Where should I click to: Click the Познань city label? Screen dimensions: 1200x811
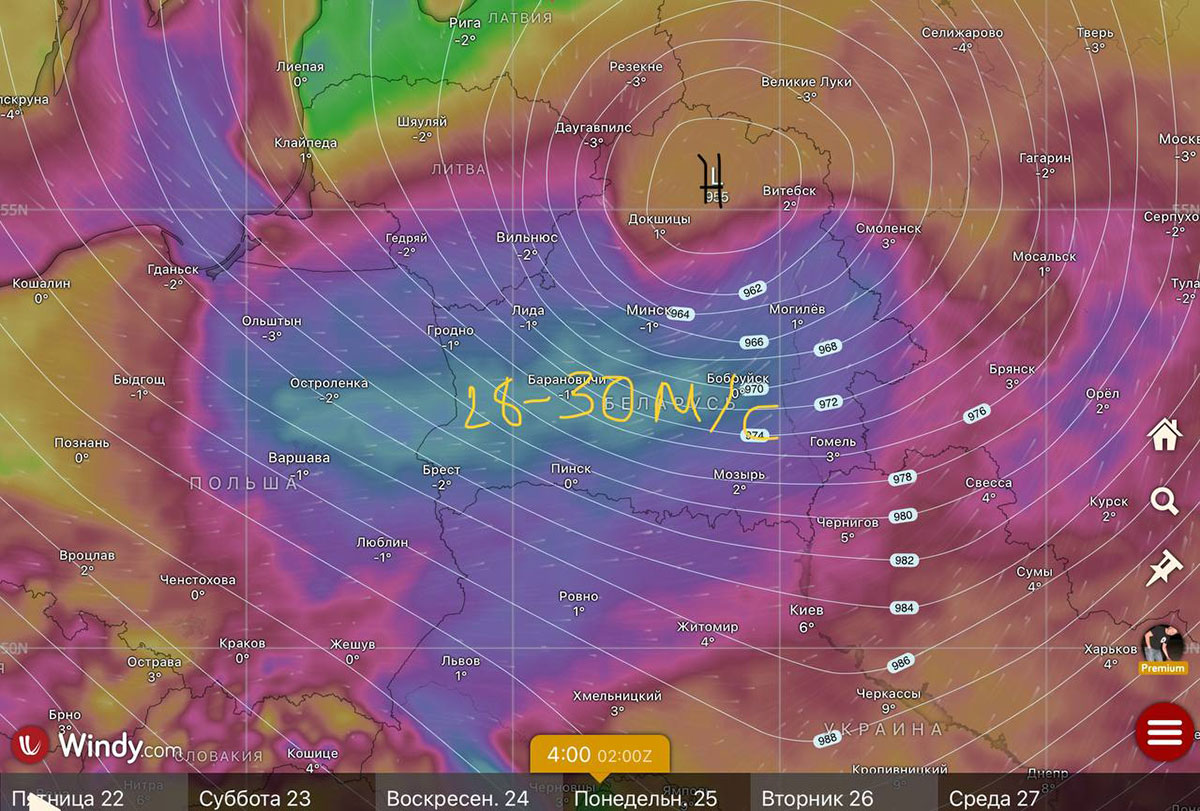(82, 443)
